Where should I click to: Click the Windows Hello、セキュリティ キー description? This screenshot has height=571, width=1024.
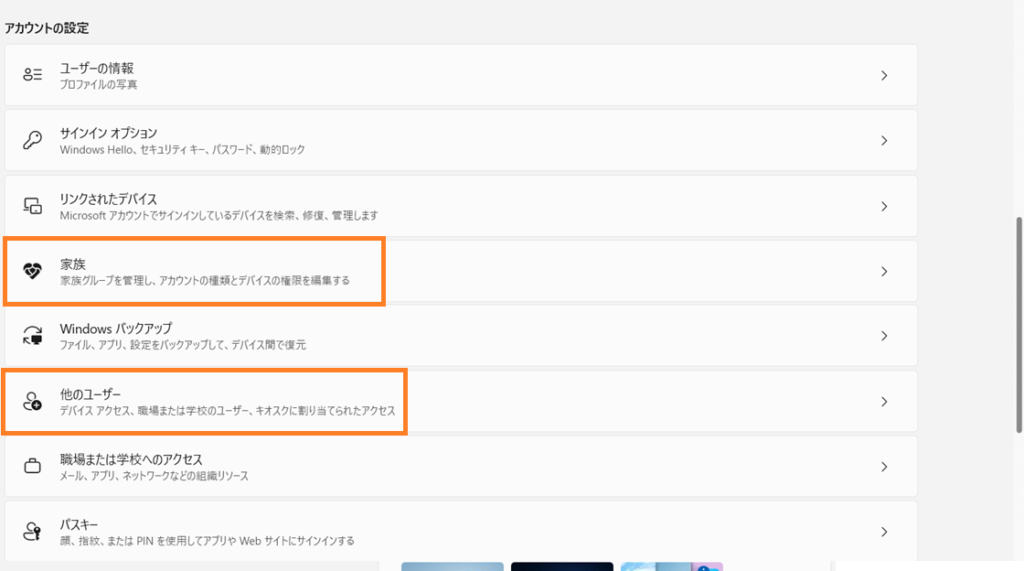click(x=182, y=150)
